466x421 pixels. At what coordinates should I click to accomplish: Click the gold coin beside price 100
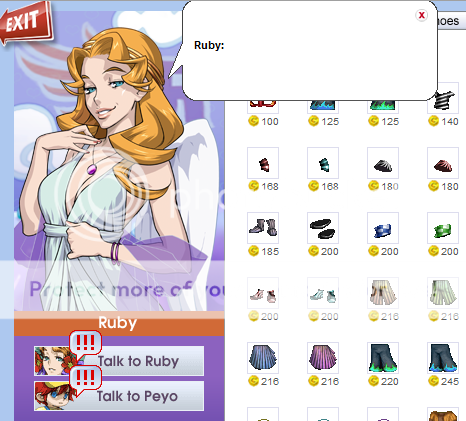point(254,121)
